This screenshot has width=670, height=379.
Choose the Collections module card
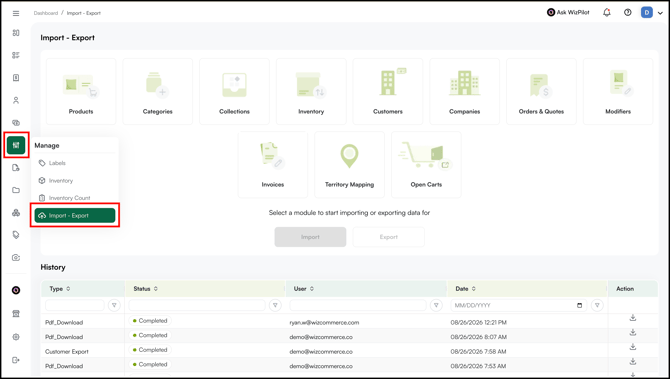(235, 91)
